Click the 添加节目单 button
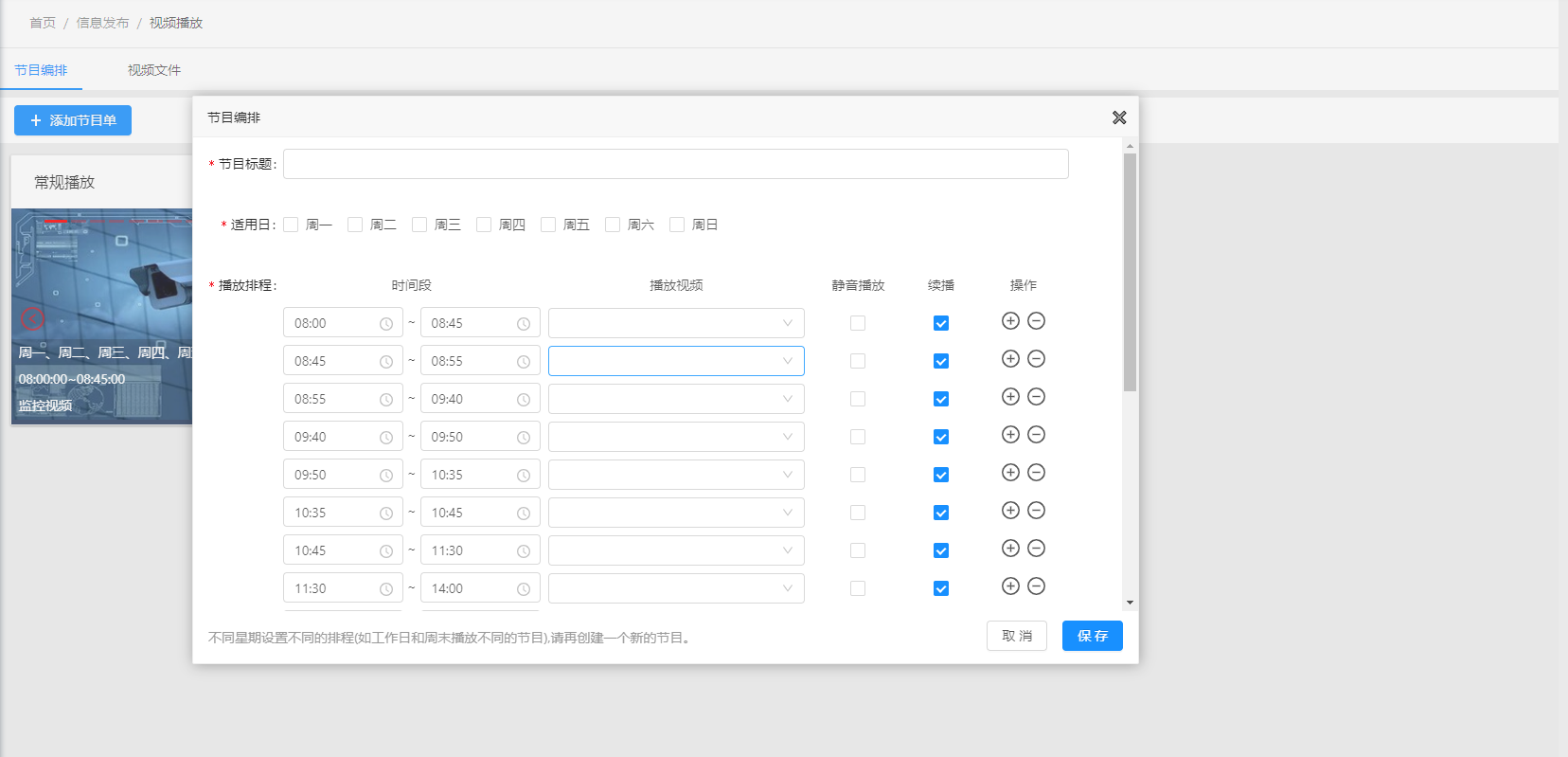The width and height of the screenshot is (1568, 757). click(x=73, y=120)
